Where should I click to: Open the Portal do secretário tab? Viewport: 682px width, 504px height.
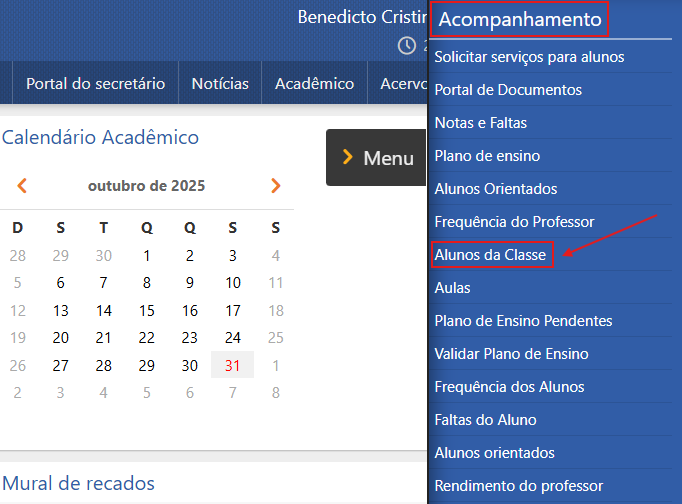coord(95,84)
